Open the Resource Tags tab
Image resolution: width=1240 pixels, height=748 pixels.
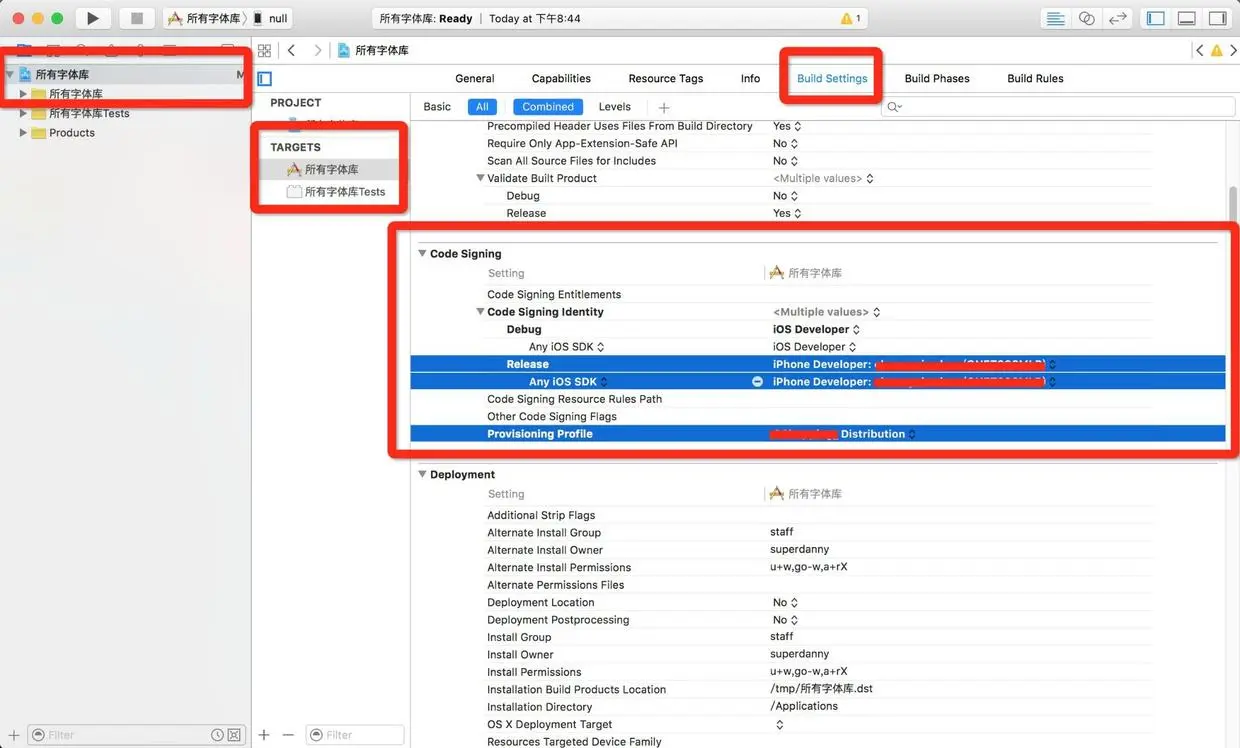[x=666, y=78]
